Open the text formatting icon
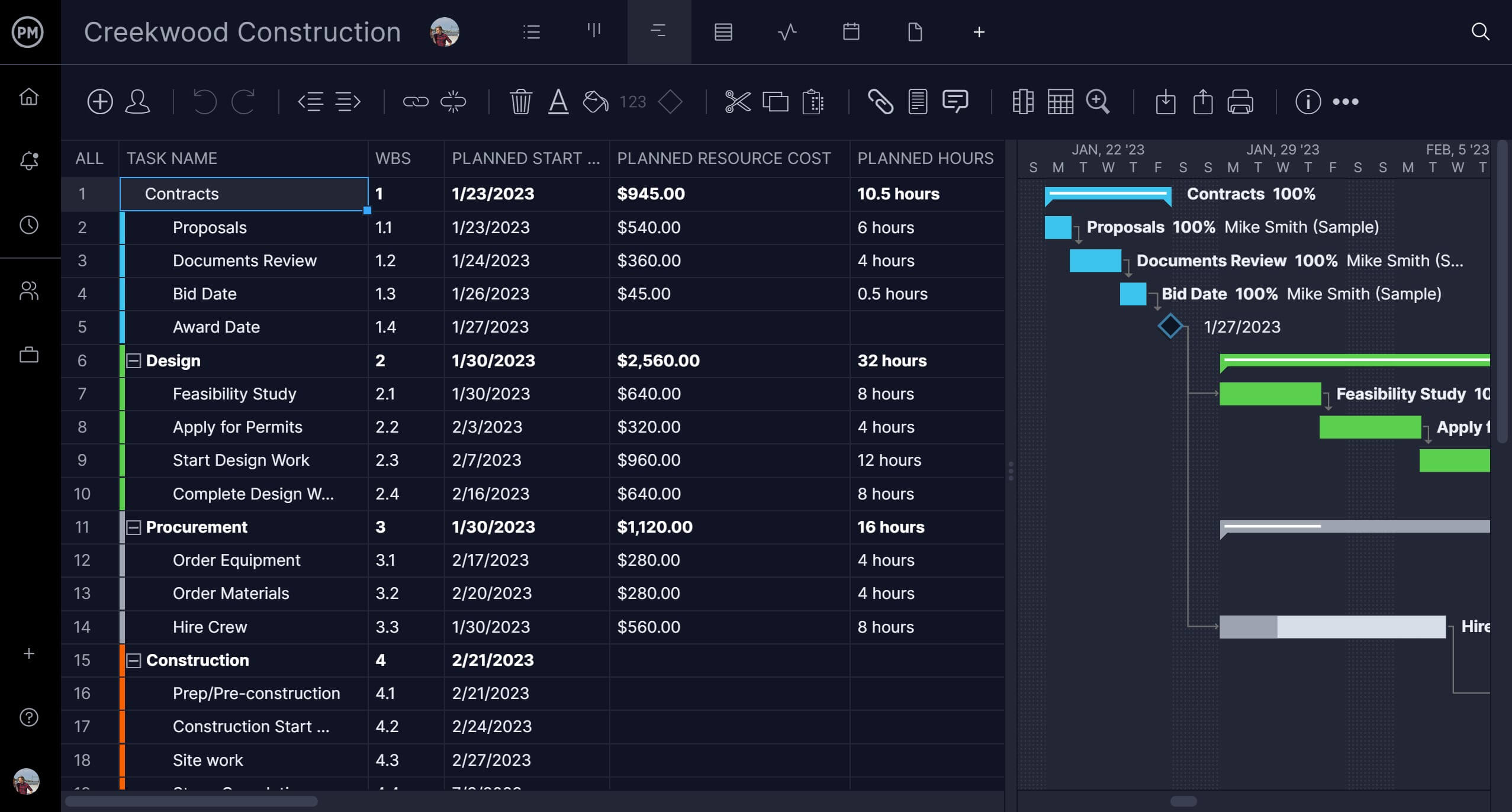 pos(558,100)
